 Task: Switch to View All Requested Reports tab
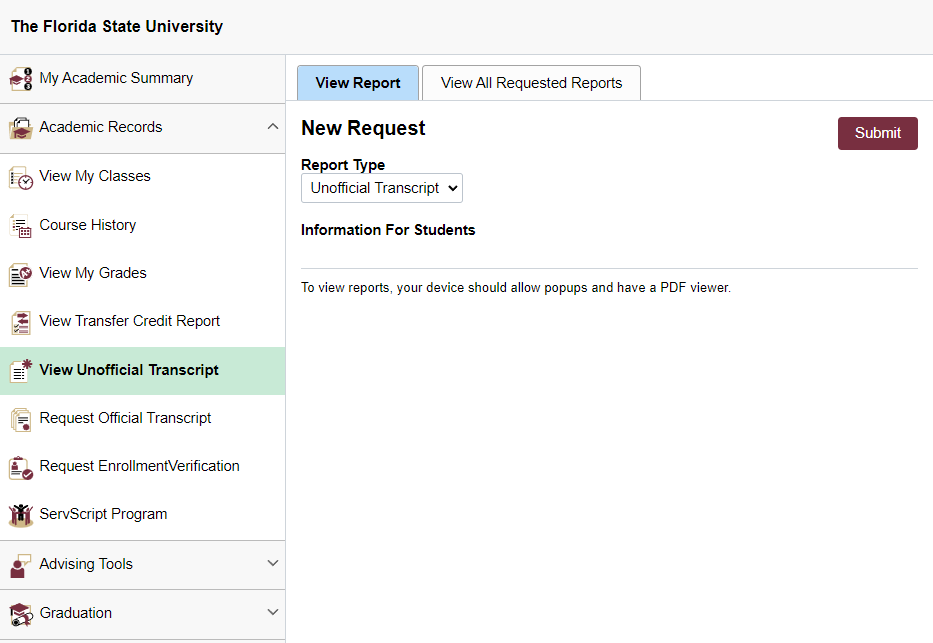point(531,82)
